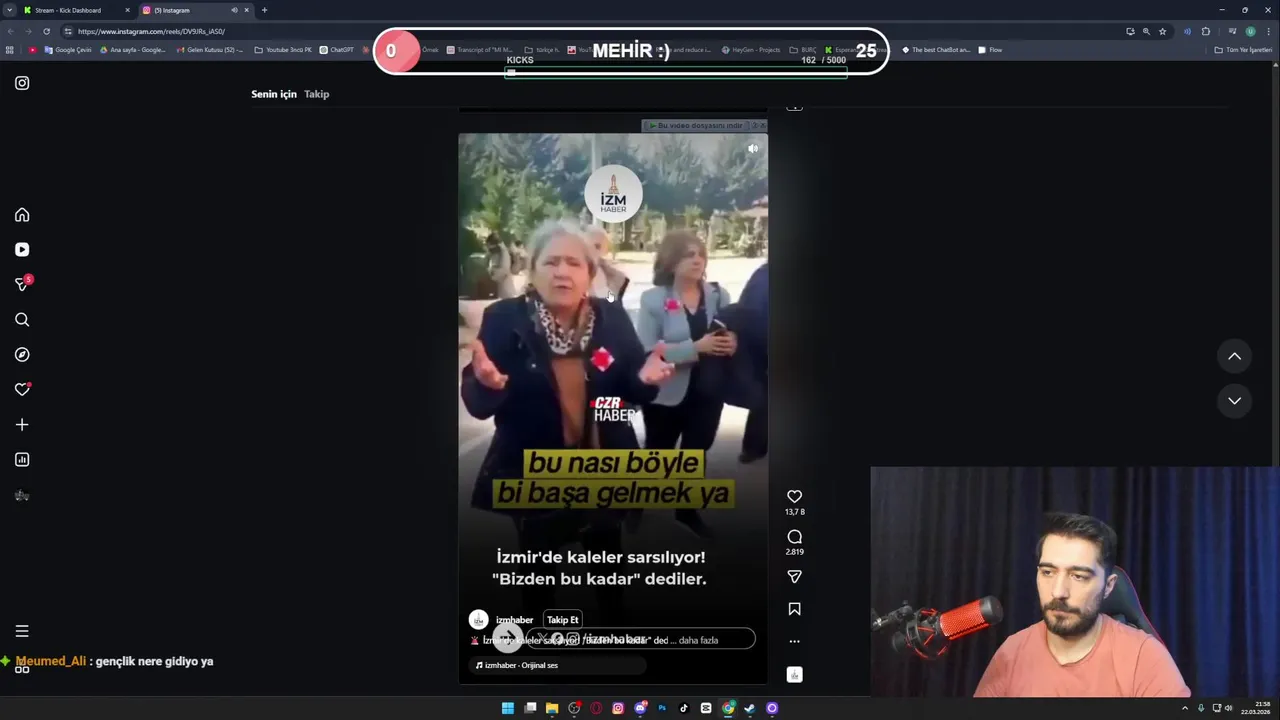Mute the reel via speaker icon
The width and height of the screenshot is (1280, 720).
click(x=753, y=149)
